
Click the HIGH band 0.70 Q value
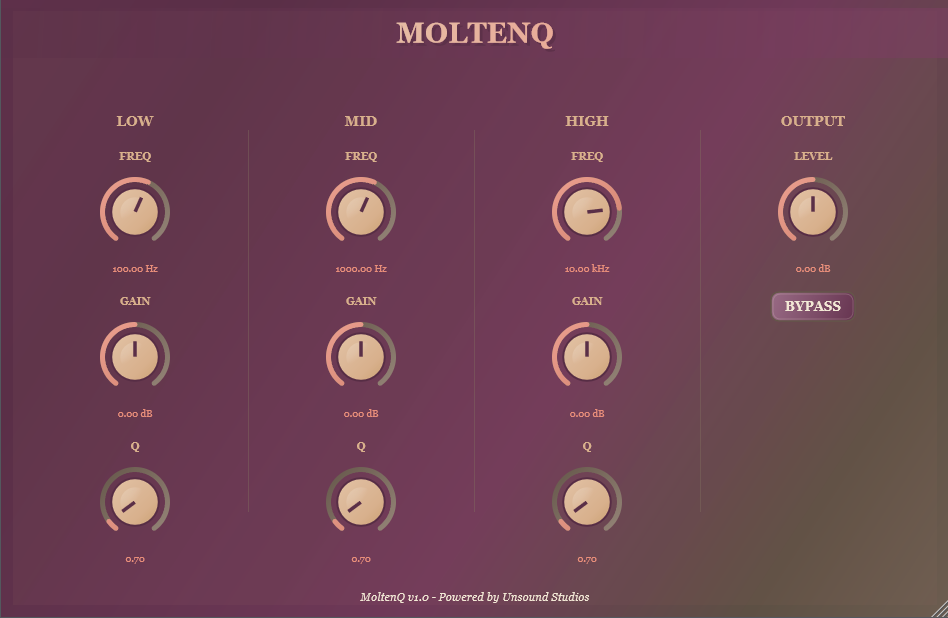(x=587, y=559)
